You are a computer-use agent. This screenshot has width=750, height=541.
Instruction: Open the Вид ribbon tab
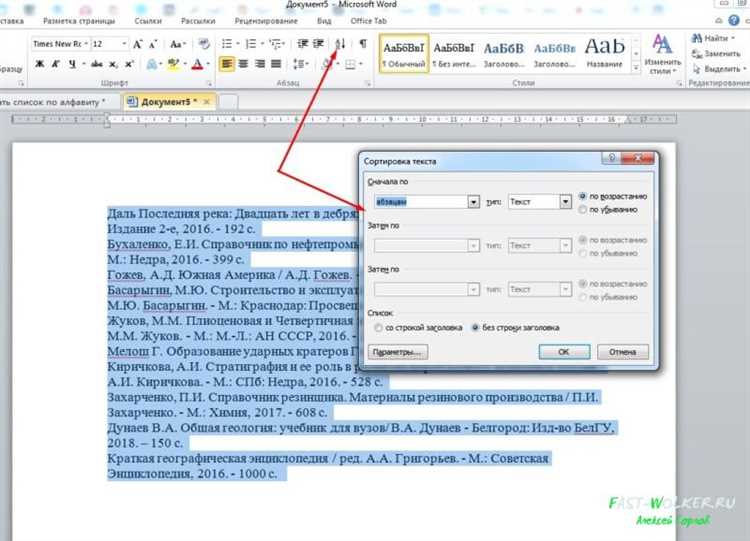pyautogui.click(x=324, y=21)
